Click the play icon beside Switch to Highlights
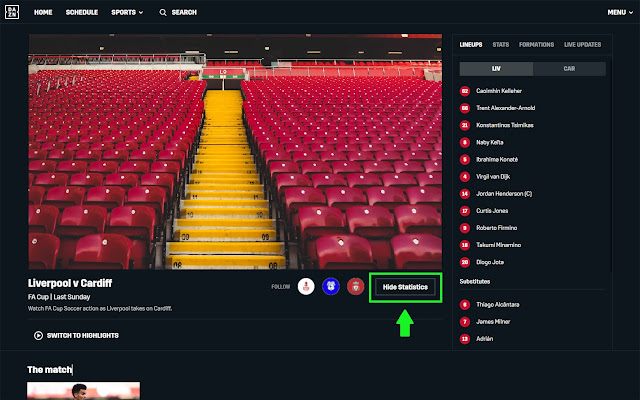 click(38, 336)
